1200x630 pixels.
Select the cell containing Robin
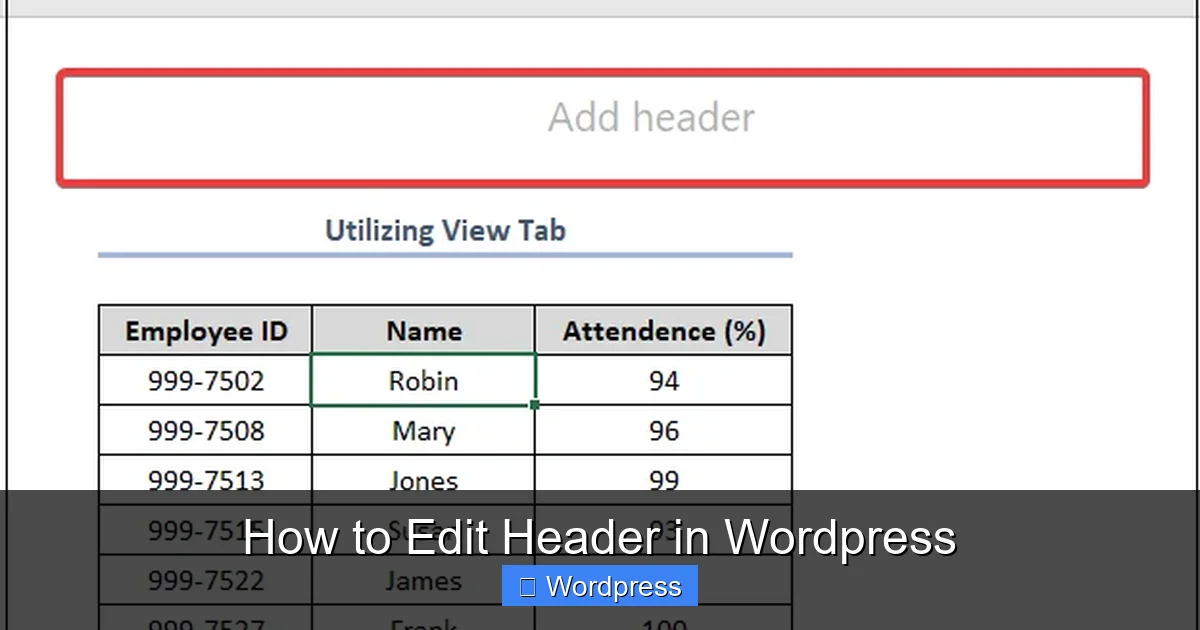click(x=423, y=380)
